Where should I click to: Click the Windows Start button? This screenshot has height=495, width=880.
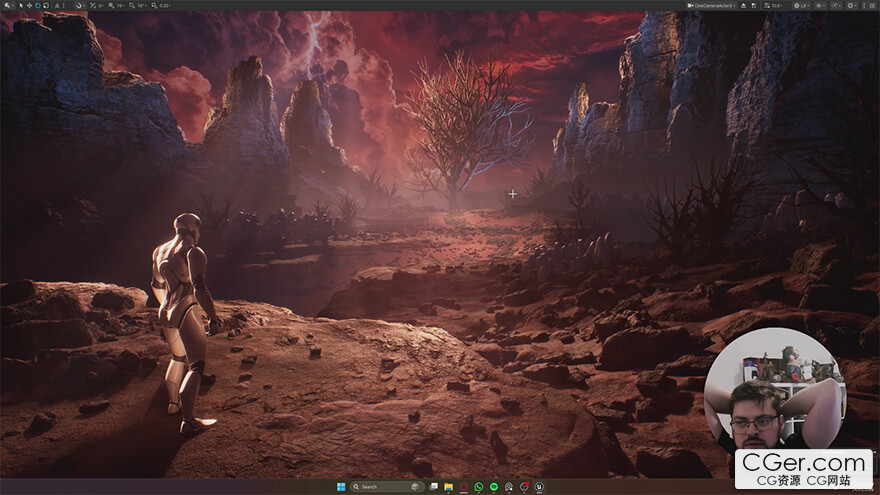[341, 487]
